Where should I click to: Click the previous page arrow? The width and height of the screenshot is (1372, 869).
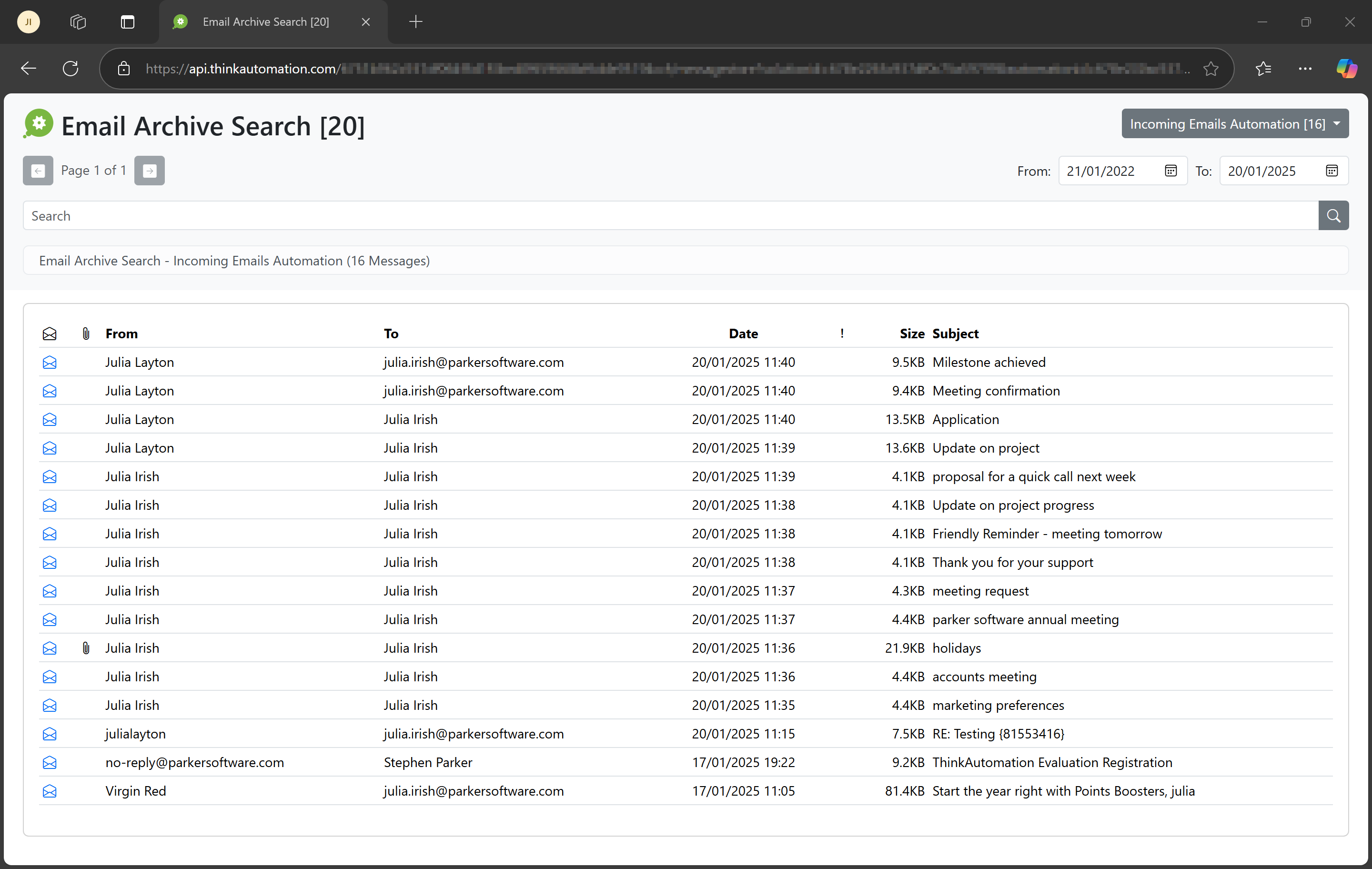point(37,171)
